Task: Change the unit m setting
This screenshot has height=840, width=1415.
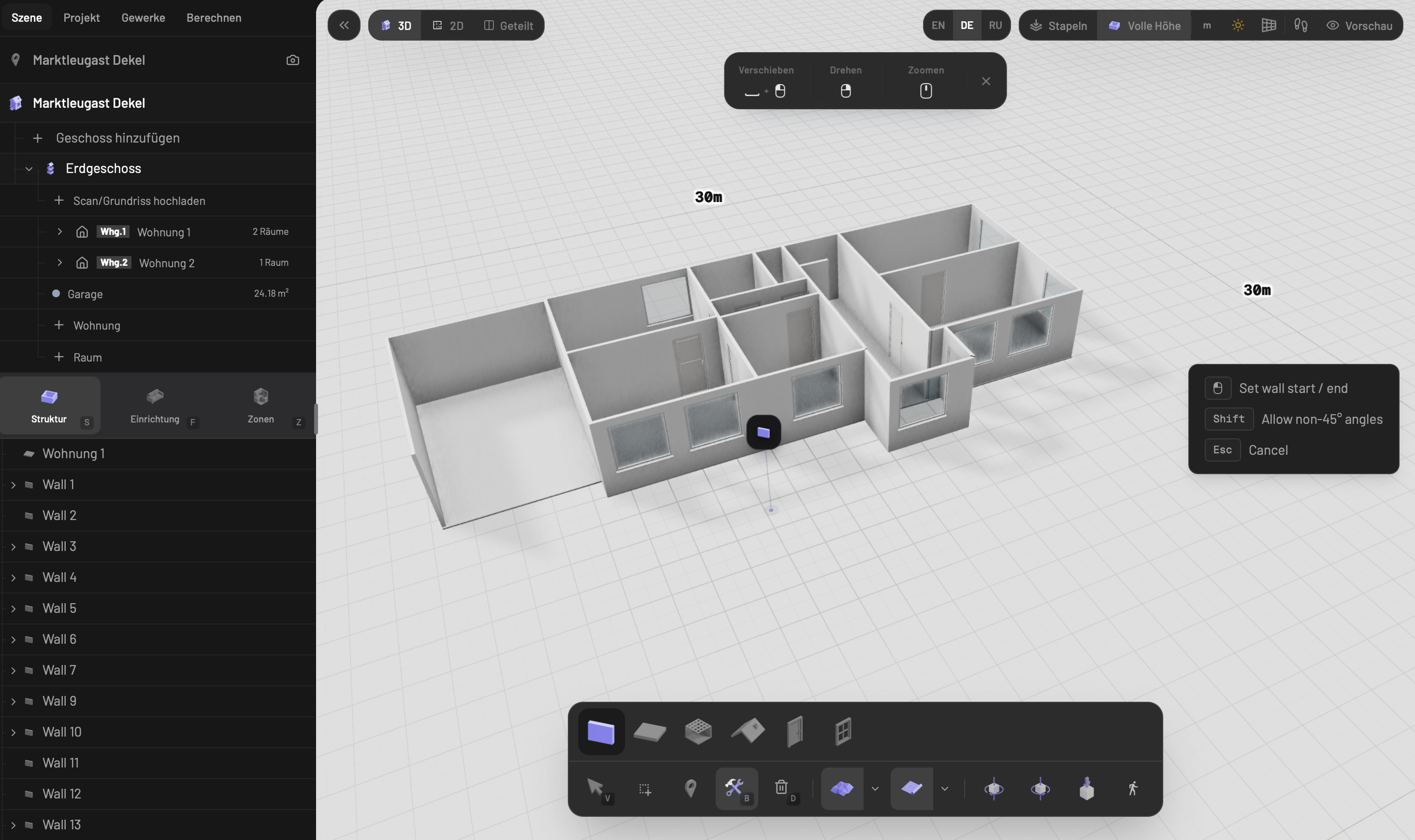Action: click(1207, 26)
